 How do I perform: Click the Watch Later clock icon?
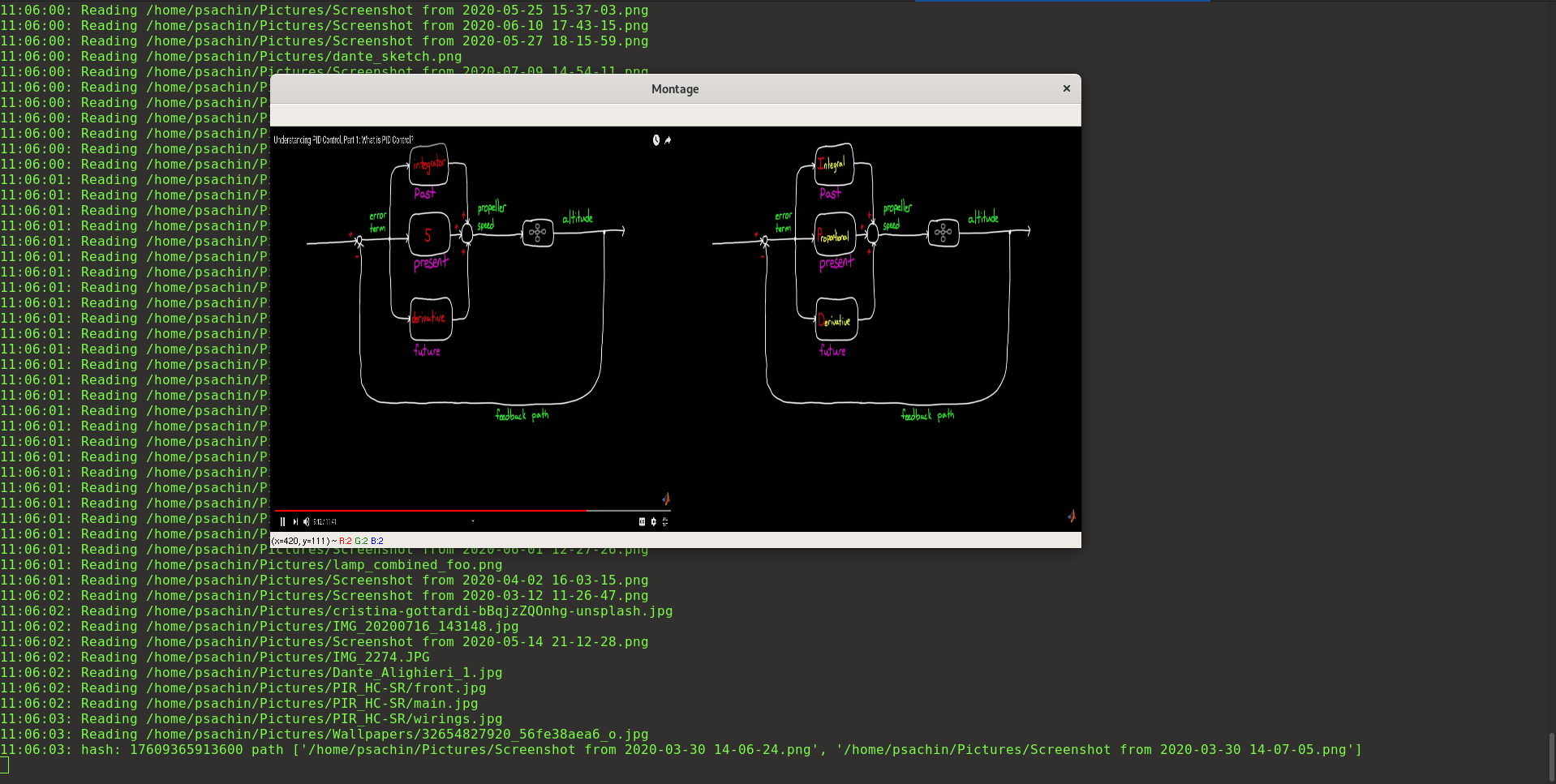(656, 140)
